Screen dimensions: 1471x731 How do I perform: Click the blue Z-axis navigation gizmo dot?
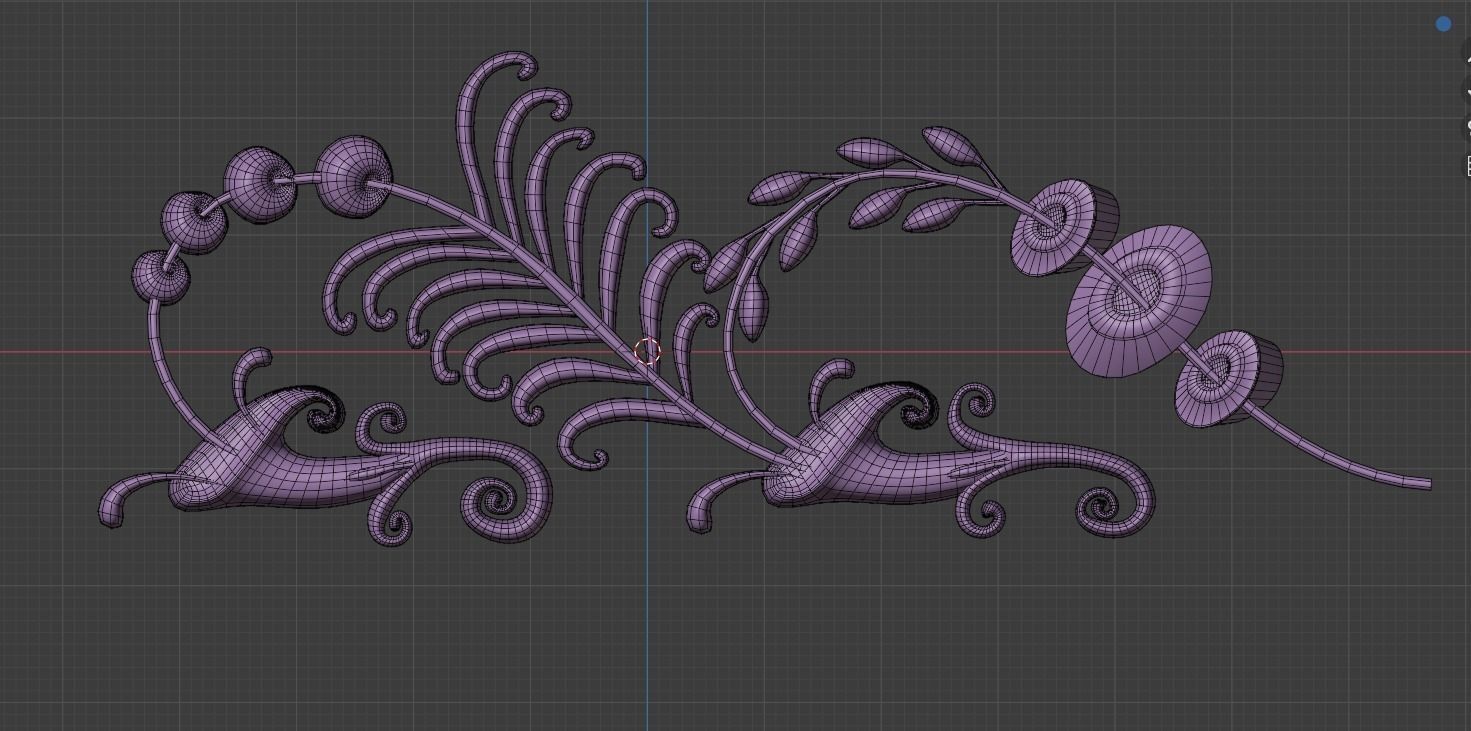[1443, 24]
